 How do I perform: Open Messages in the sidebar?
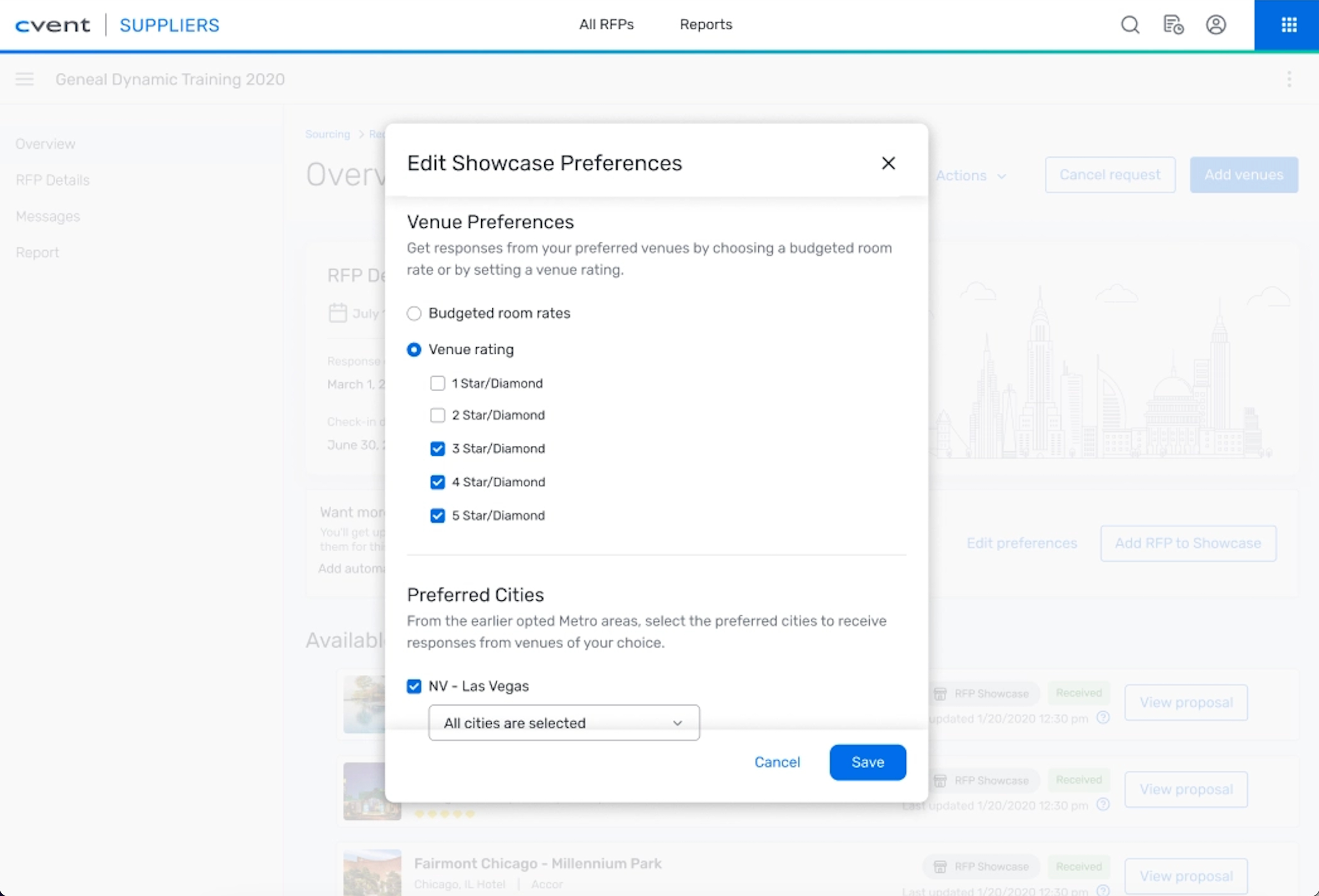coord(48,217)
